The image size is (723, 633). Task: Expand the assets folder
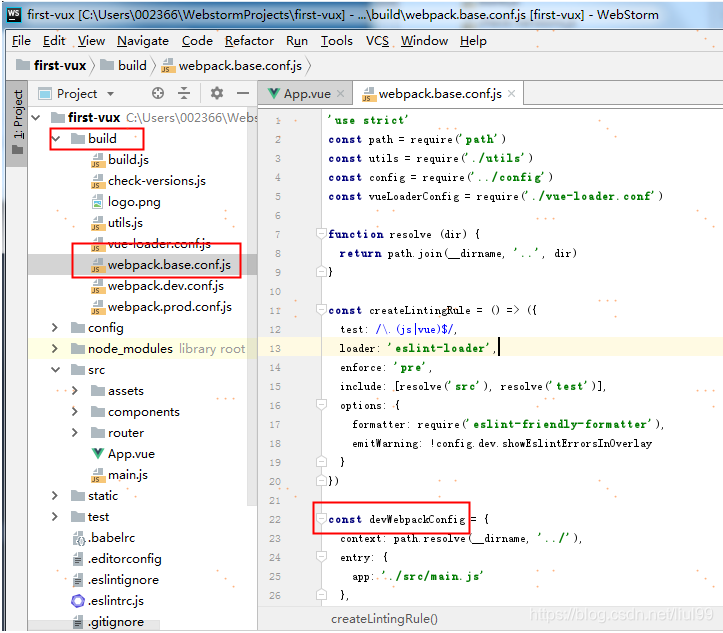pos(75,390)
